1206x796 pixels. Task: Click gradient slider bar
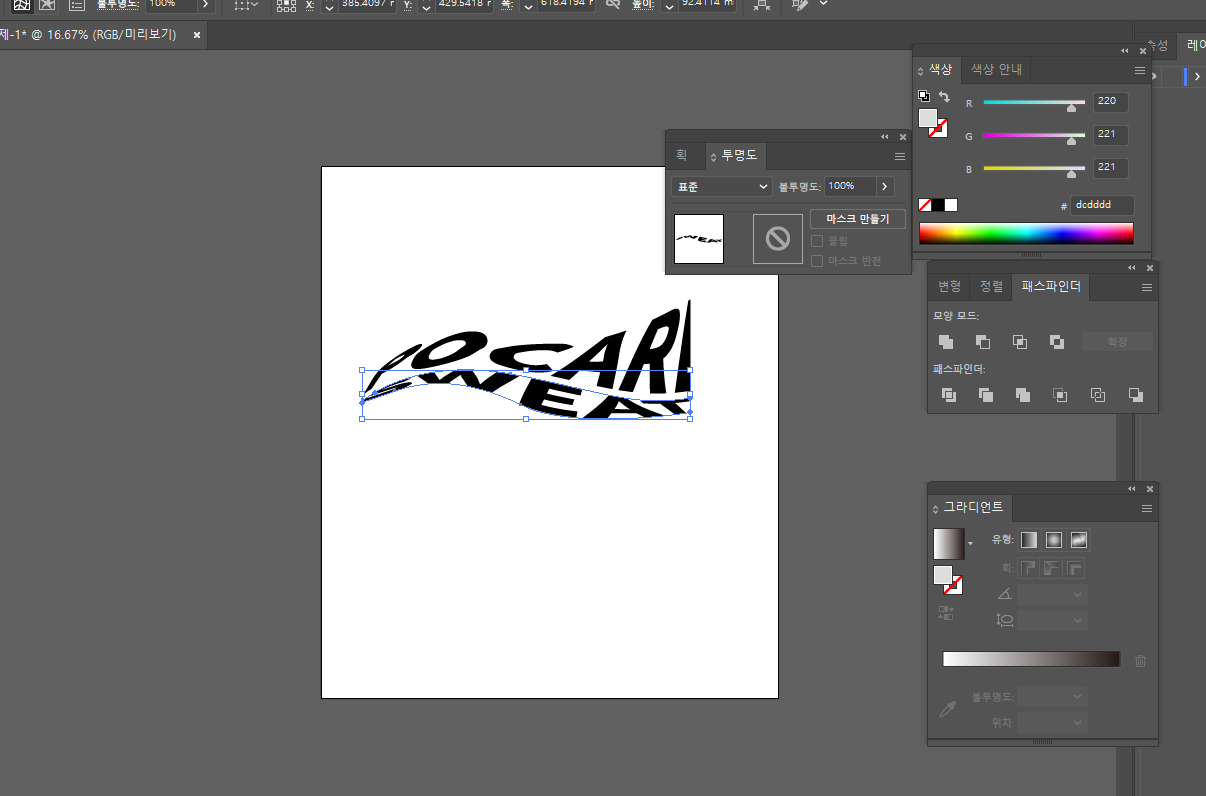point(1031,659)
